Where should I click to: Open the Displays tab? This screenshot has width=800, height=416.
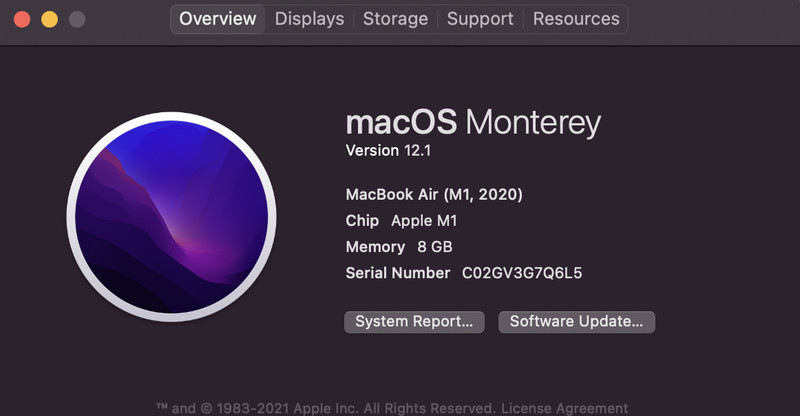coord(309,19)
